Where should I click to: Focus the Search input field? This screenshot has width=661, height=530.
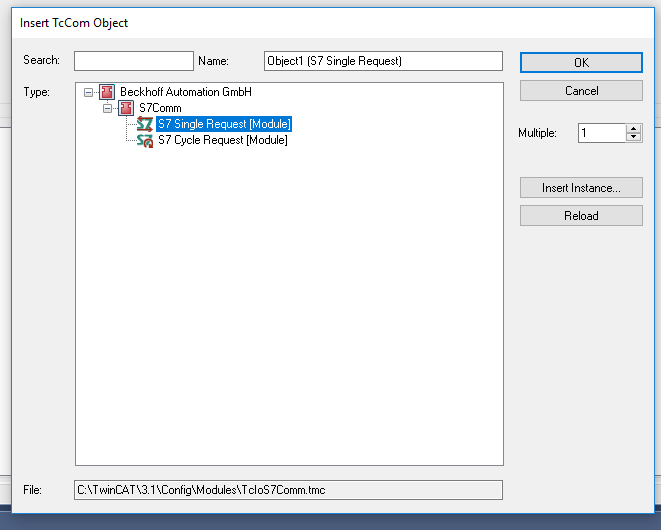pos(134,61)
